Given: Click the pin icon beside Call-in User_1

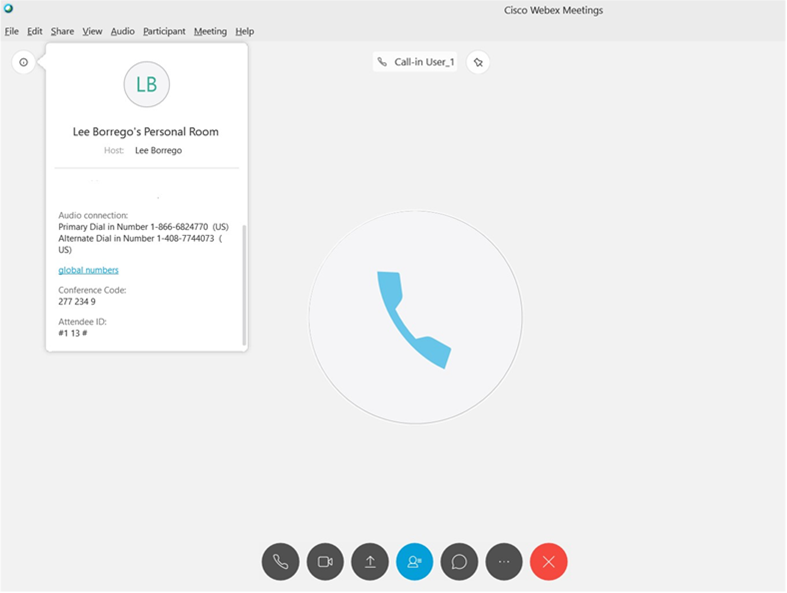Looking at the screenshot, I should click(478, 62).
